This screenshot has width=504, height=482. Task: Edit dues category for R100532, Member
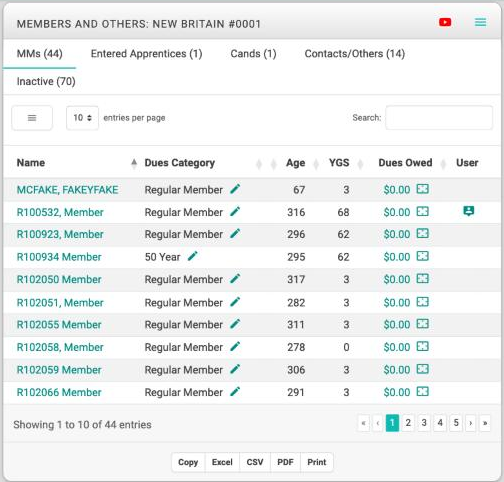pos(235,211)
